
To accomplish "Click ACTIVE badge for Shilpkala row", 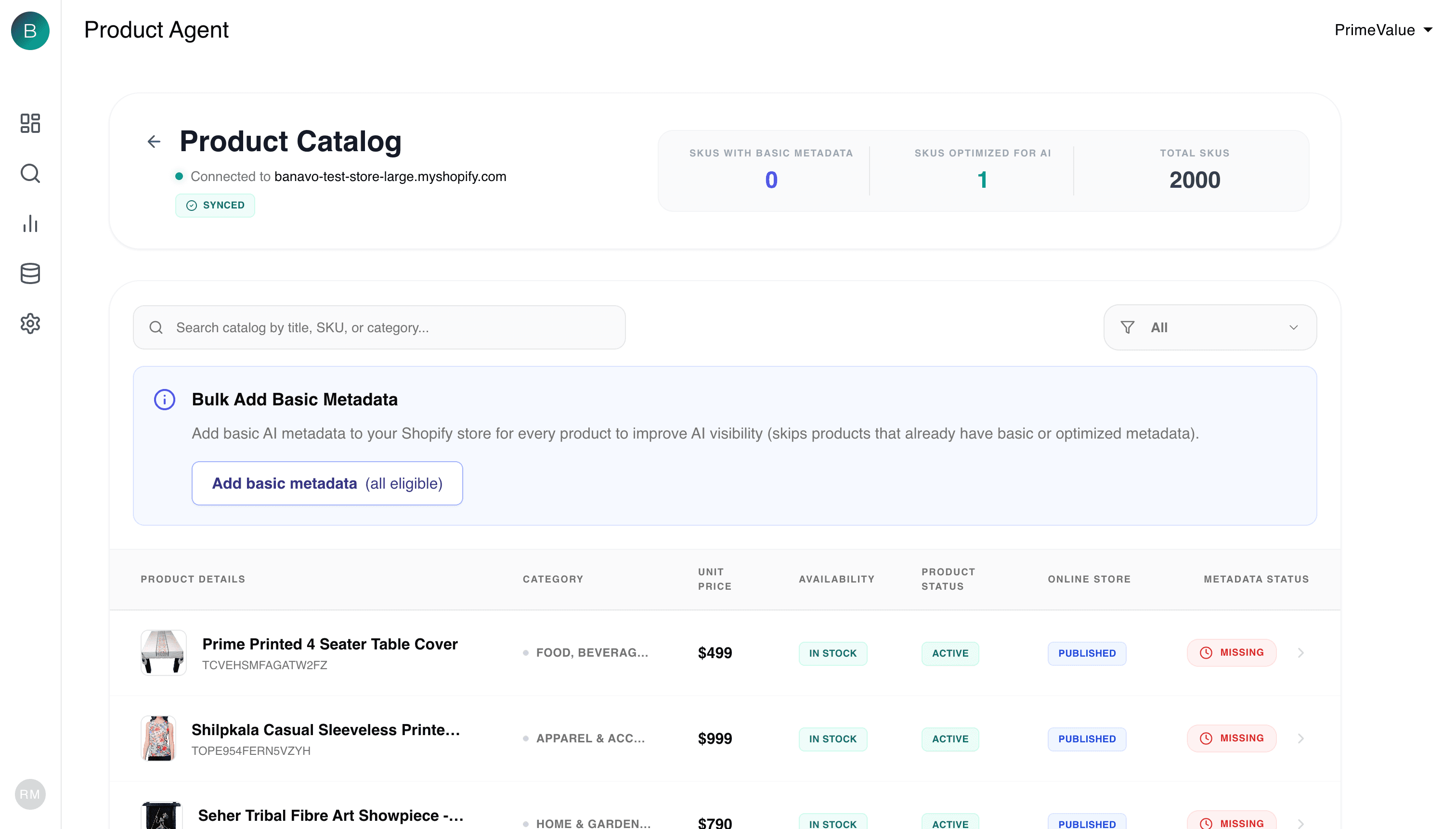I will point(950,739).
